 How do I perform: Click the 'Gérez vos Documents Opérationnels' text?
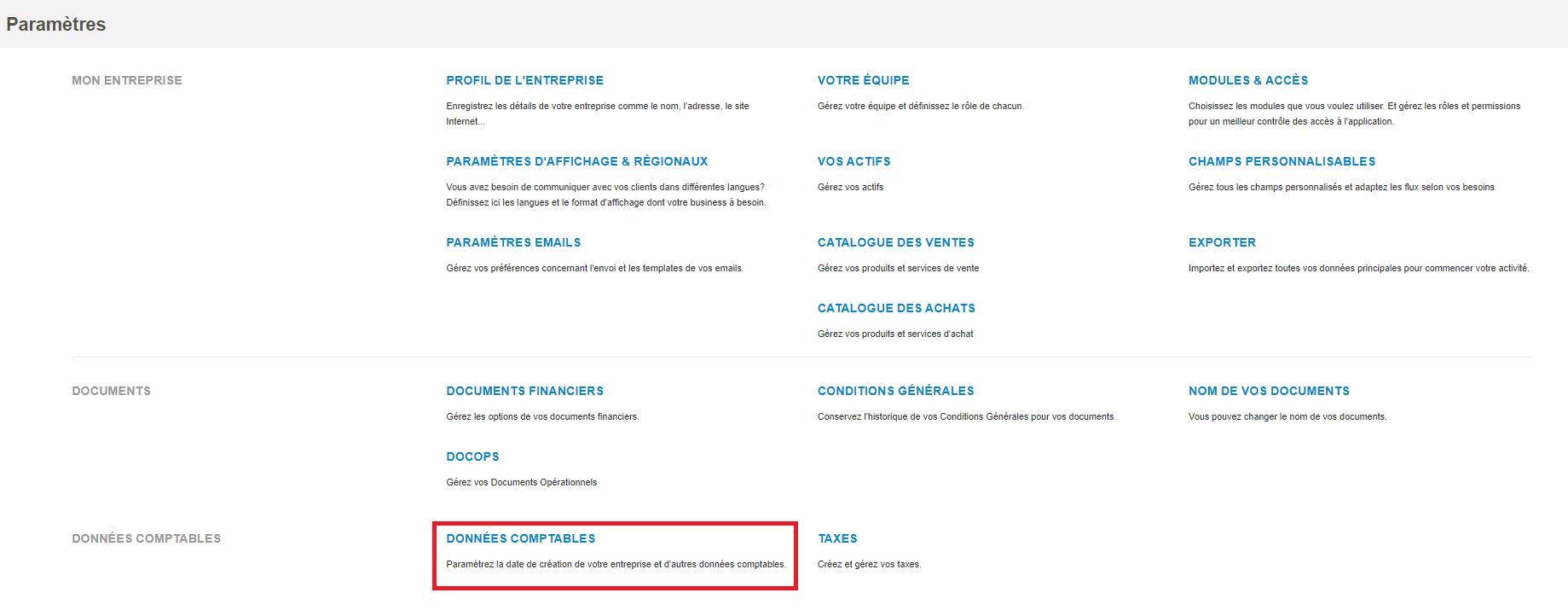[521, 482]
